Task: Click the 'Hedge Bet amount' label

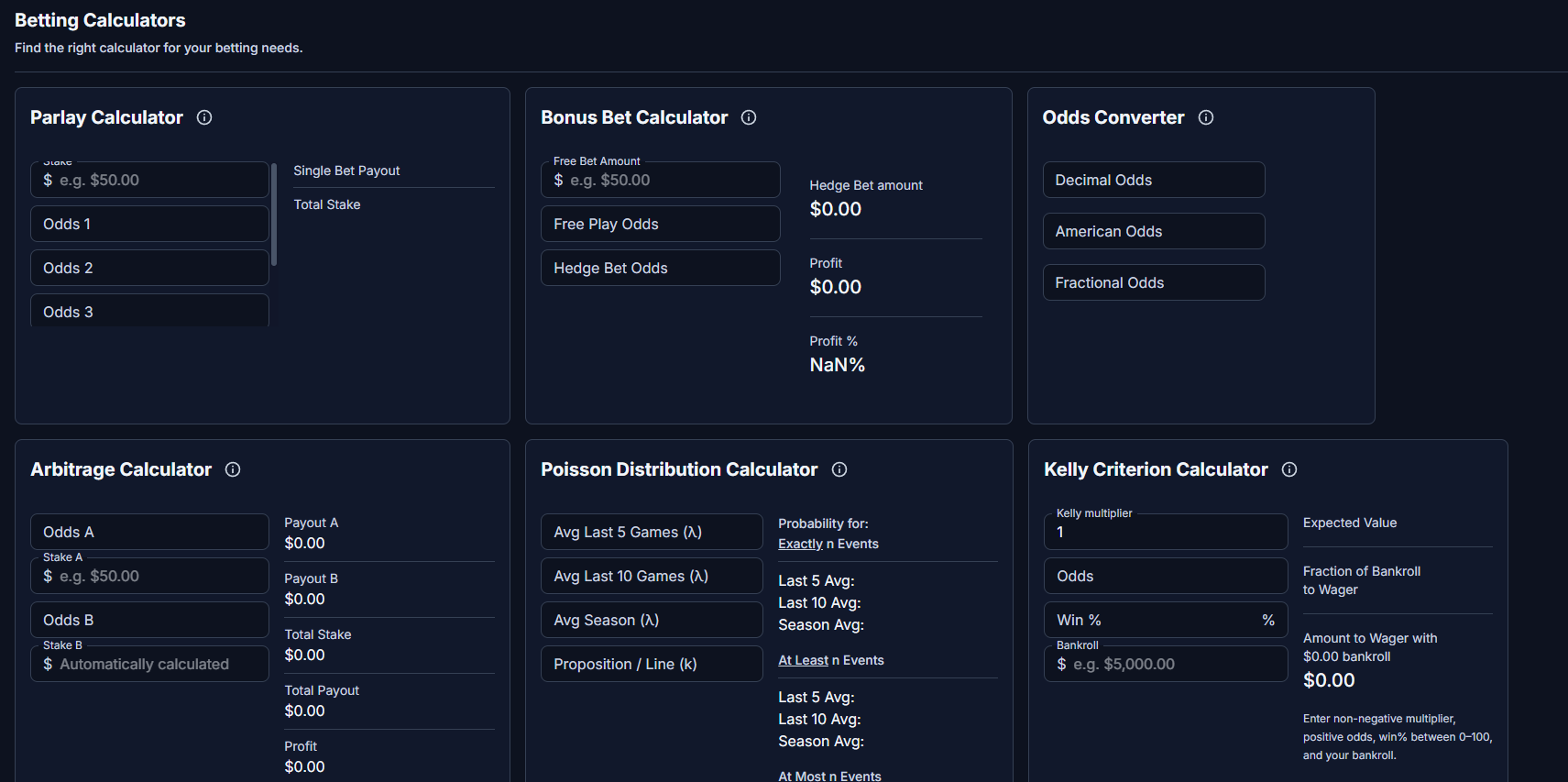Action: tap(866, 185)
